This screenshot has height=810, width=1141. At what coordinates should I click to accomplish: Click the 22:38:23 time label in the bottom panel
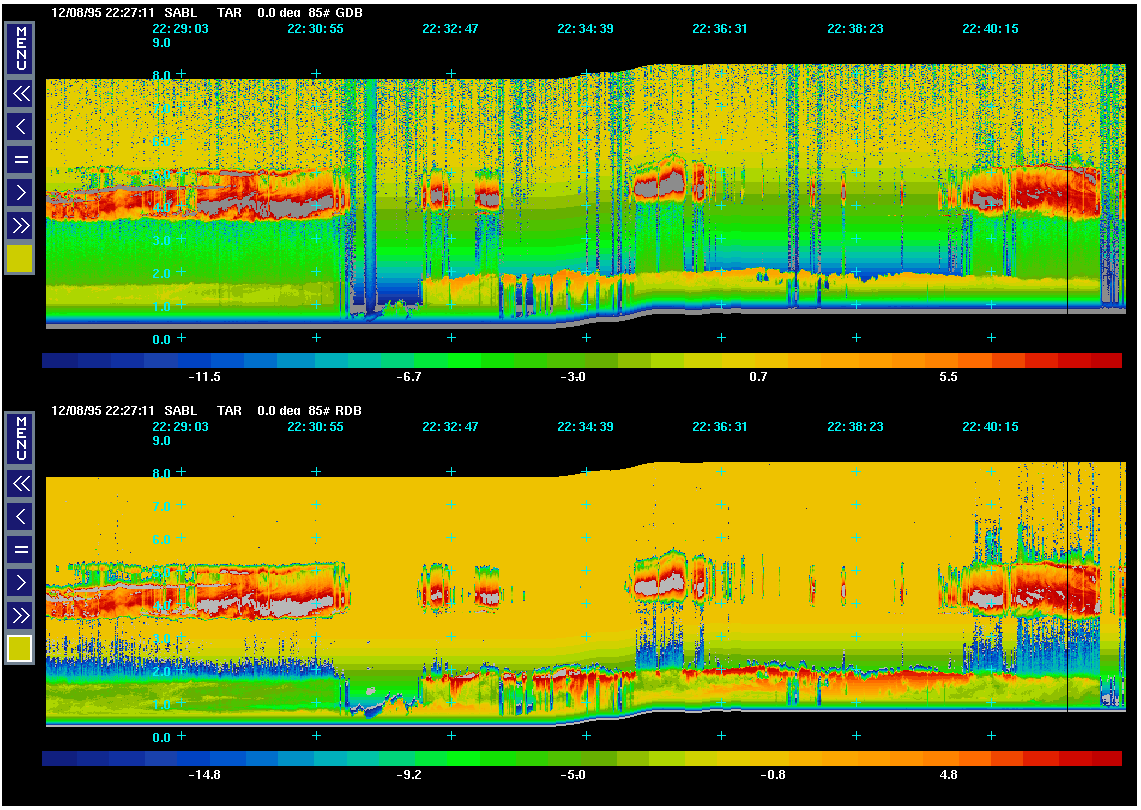tap(855, 427)
